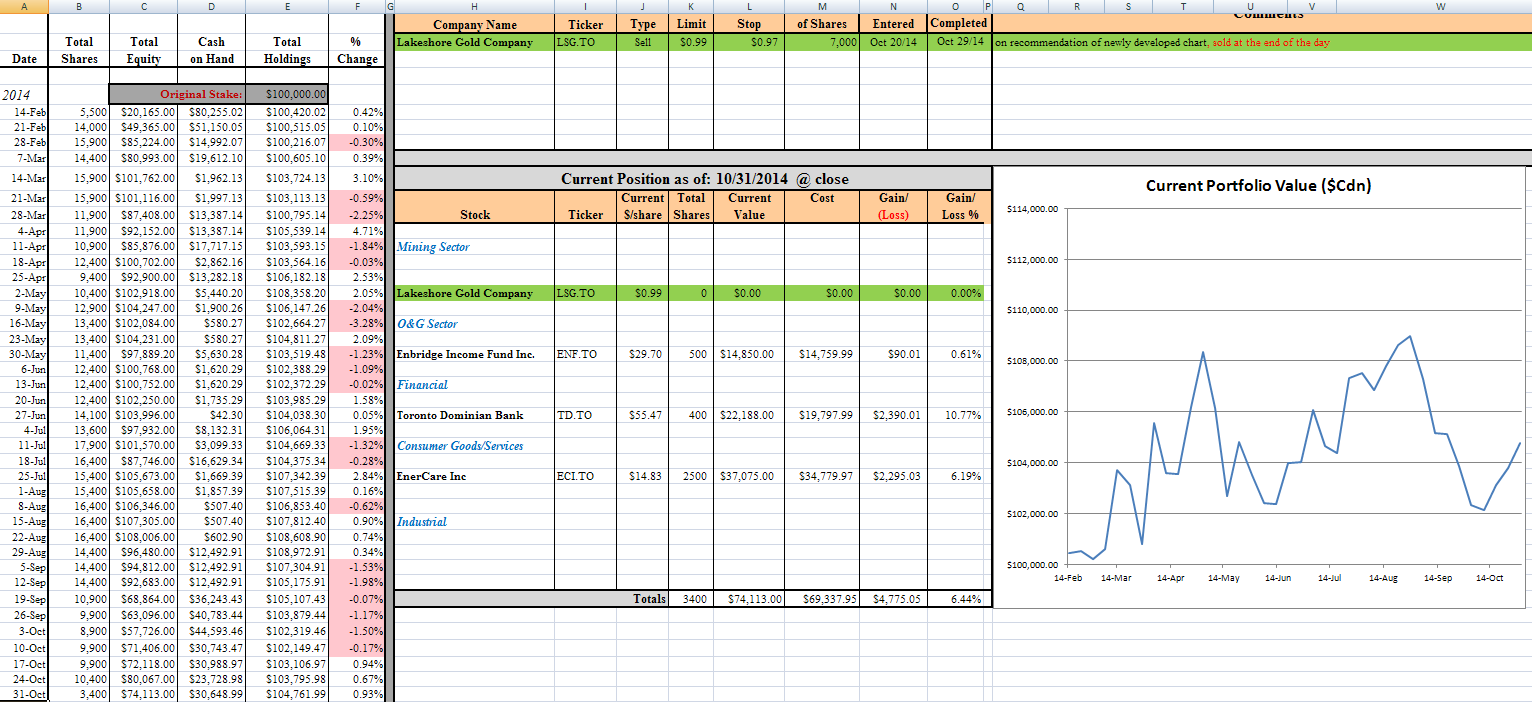Click the Oct 20/14 entered date

(893, 42)
